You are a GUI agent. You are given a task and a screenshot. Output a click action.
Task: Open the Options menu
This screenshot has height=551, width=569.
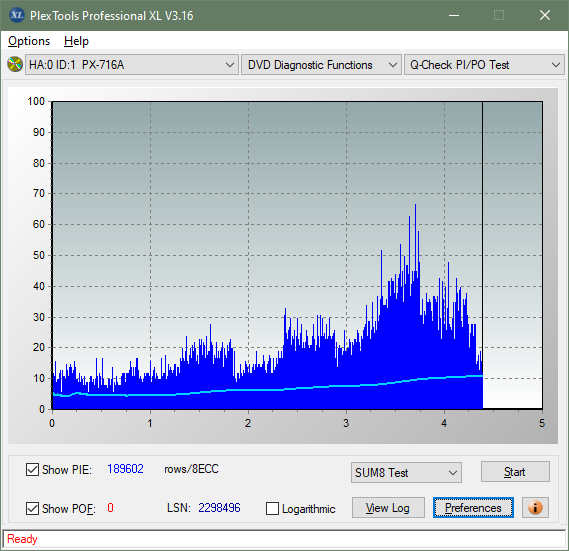click(x=29, y=41)
